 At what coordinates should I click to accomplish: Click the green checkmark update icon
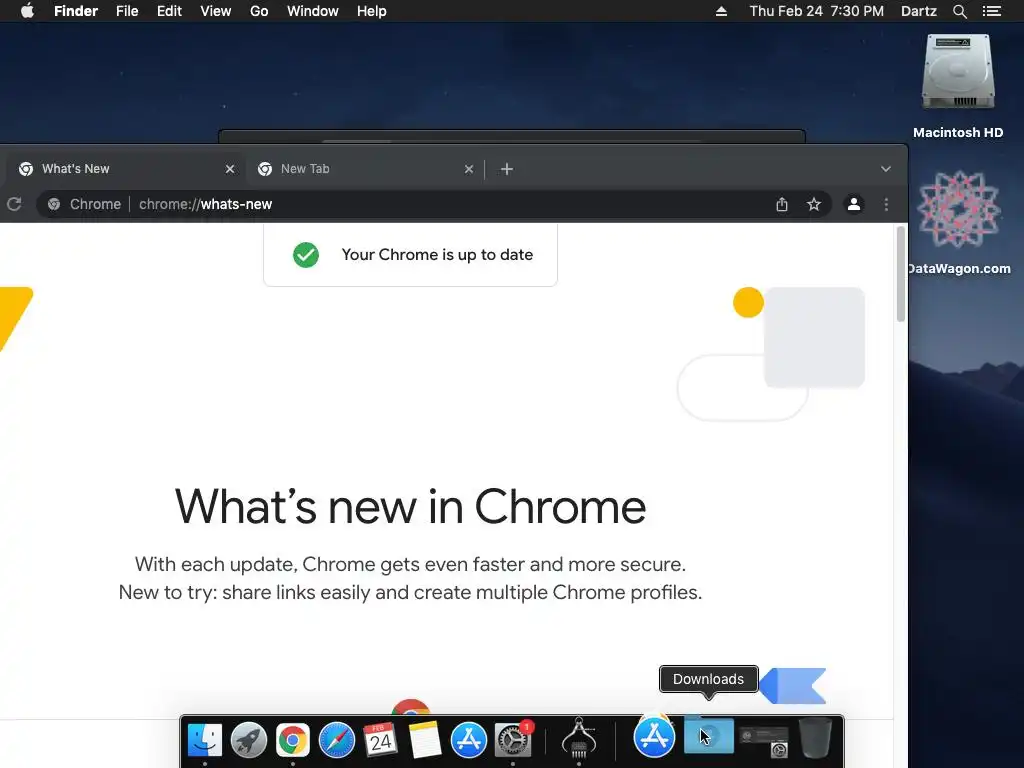pyautogui.click(x=306, y=255)
